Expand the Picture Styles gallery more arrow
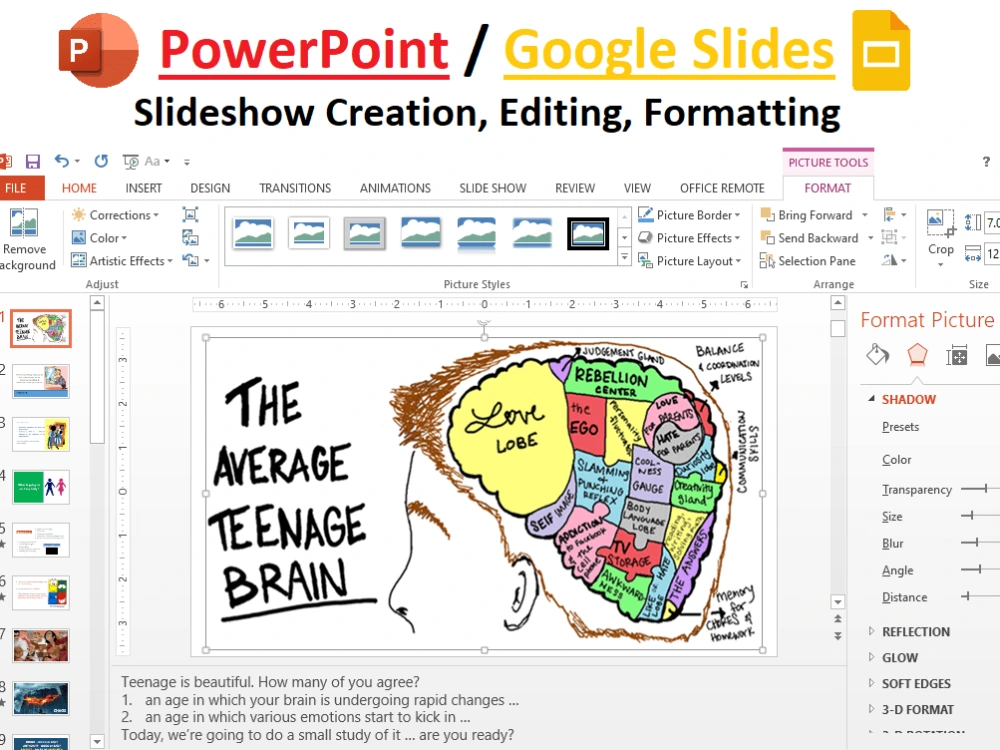This screenshot has height=750, width=1000. point(625,258)
